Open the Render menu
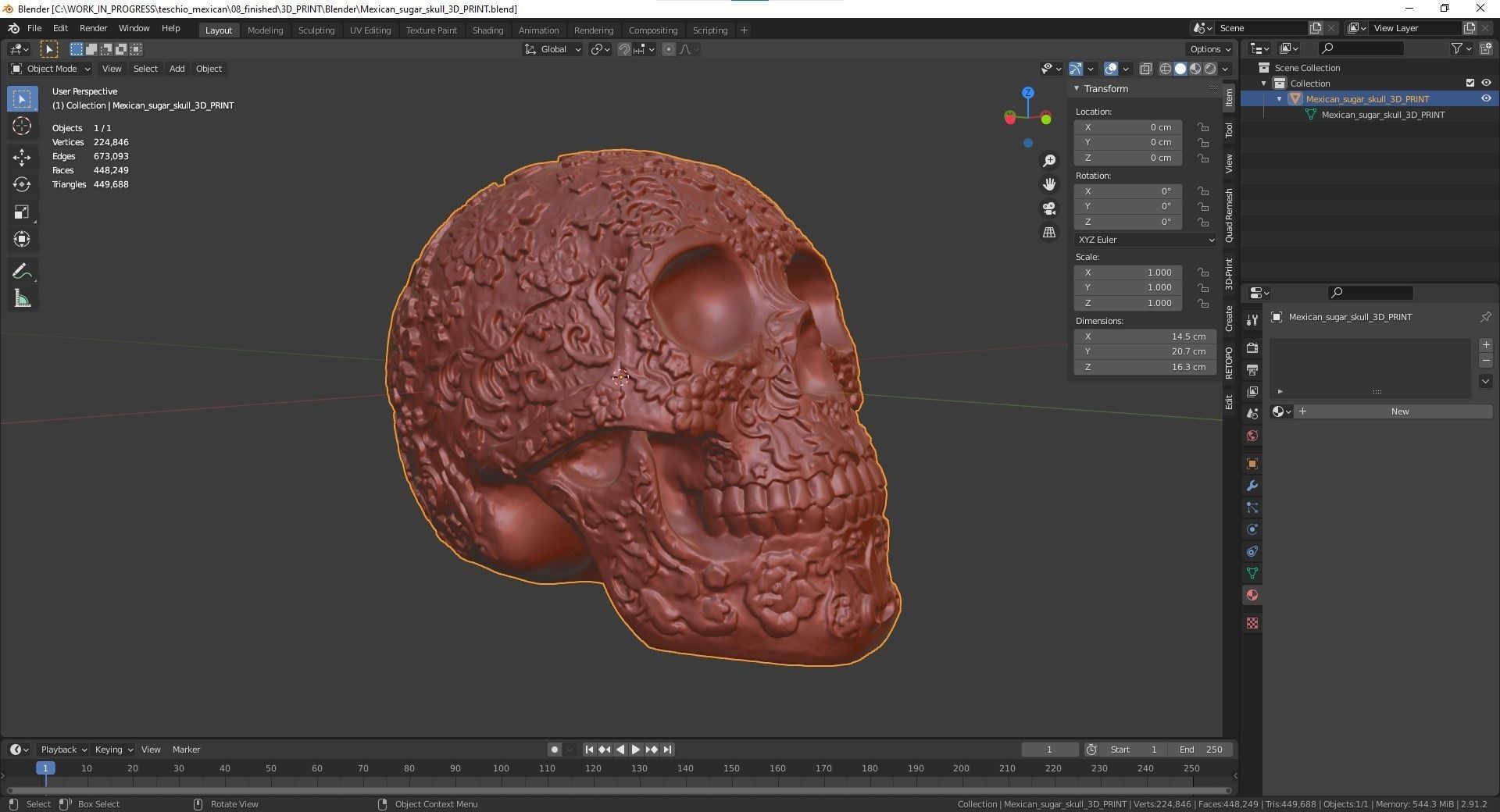The image size is (1500, 812). 93,28
